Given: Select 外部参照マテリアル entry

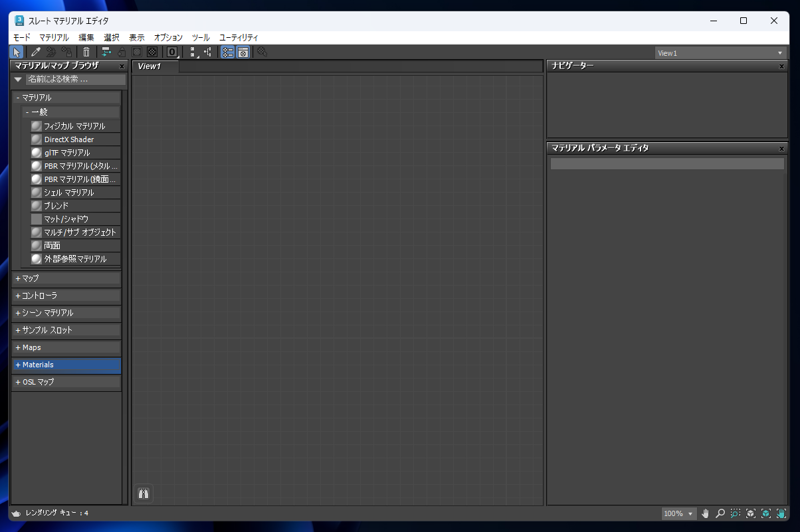Looking at the screenshot, I should [75, 259].
